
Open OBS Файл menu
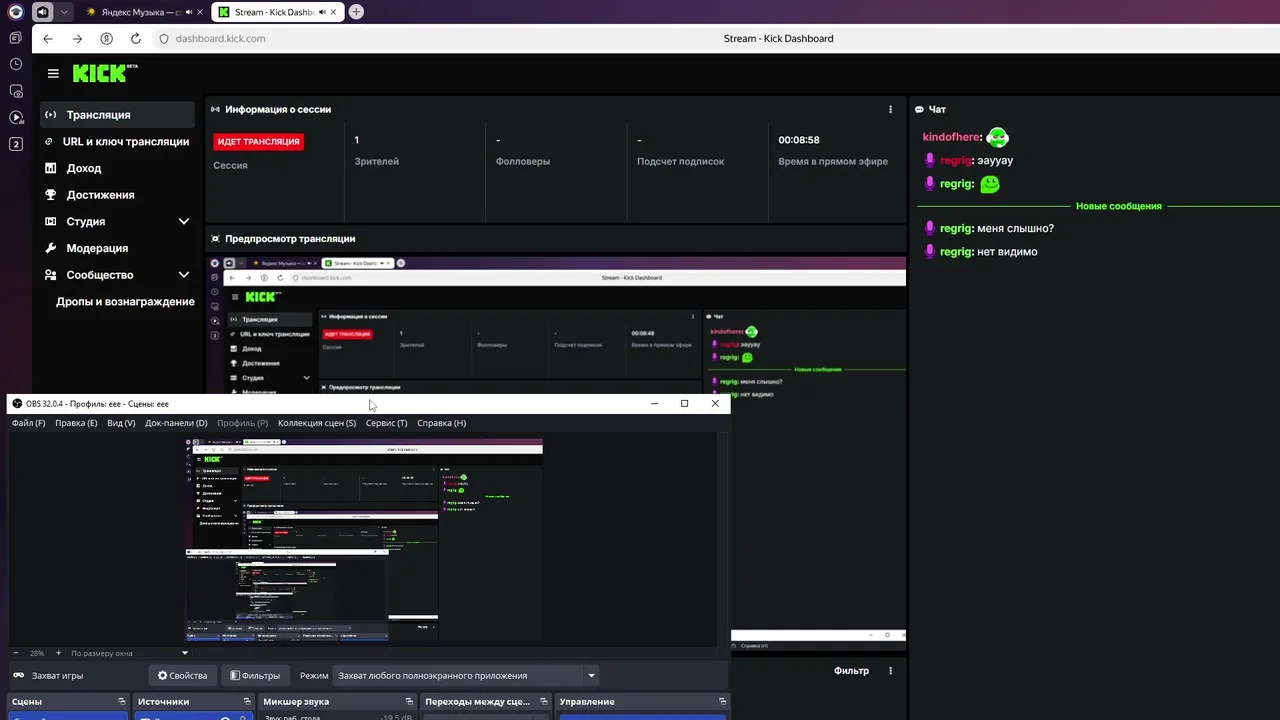coord(28,423)
